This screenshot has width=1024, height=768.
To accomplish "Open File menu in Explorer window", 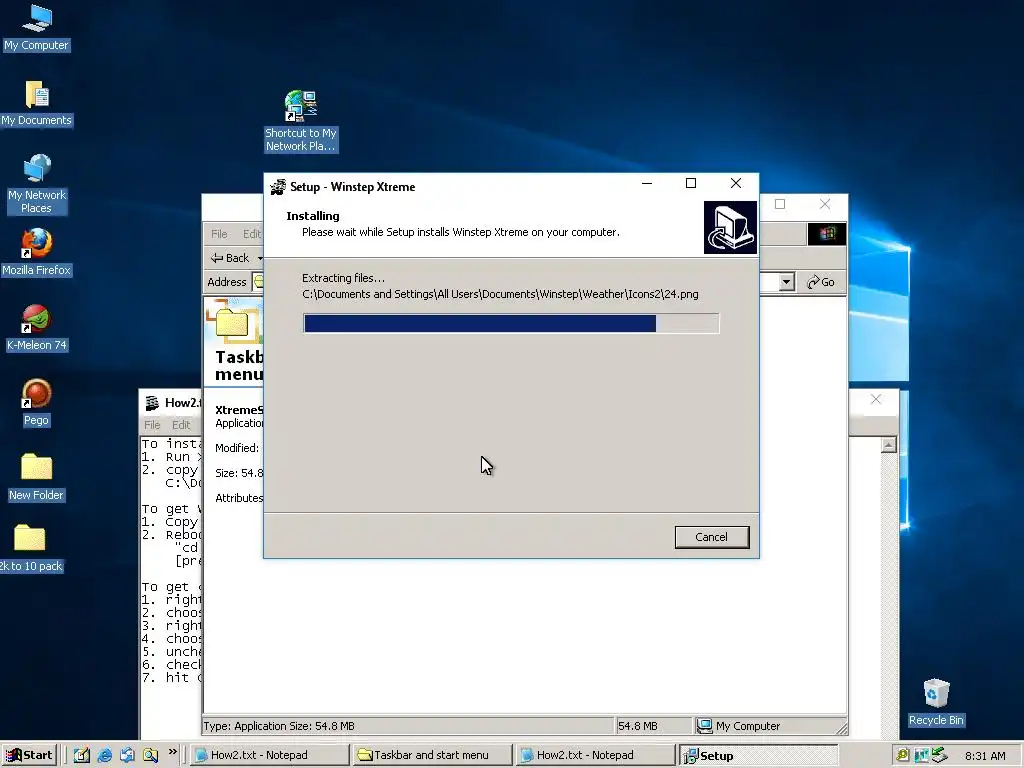I will [x=219, y=234].
